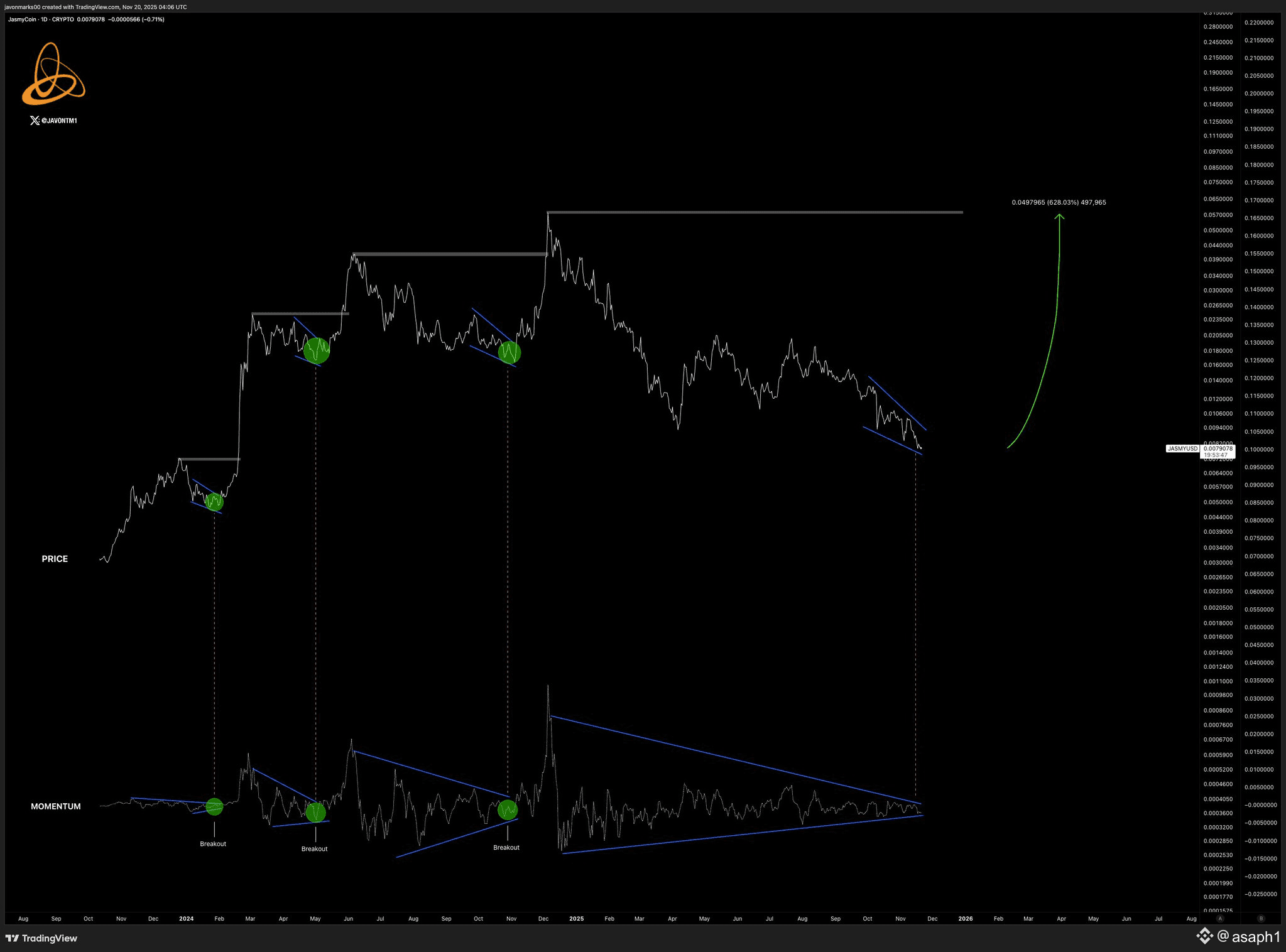The height and width of the screenshot is (952, 1286).
Task: Click the green circle on May 2024 momentum
Action: point(316,813)
